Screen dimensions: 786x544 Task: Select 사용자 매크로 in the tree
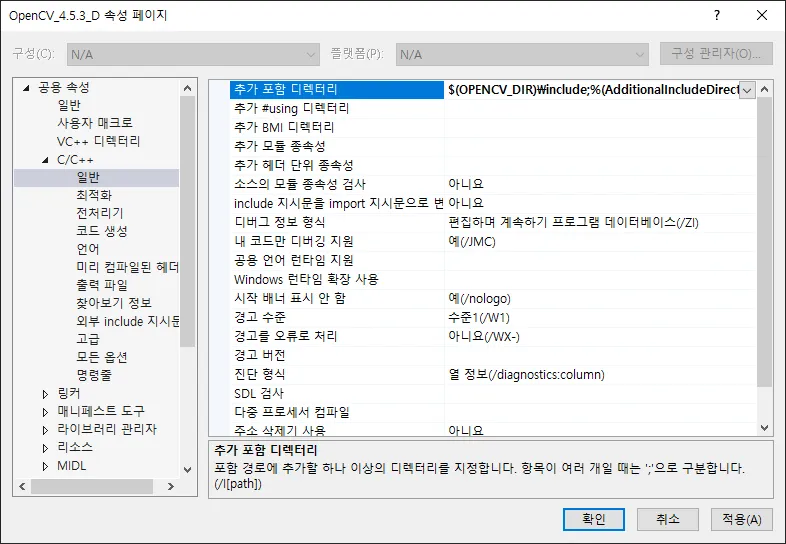(95, 123)
